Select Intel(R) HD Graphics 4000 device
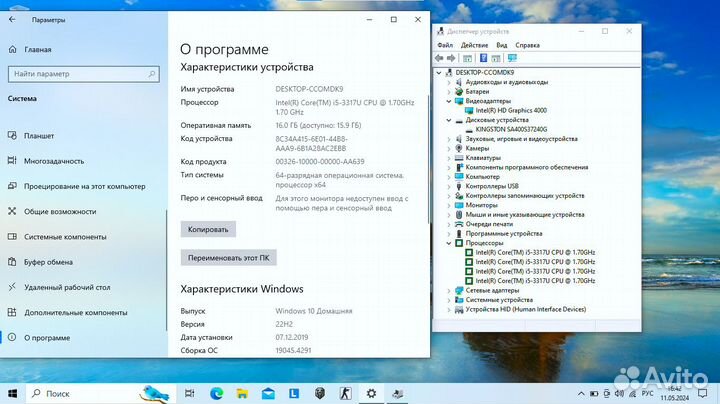Viewport: 720px width, 404px height. (x=511, y=110)
